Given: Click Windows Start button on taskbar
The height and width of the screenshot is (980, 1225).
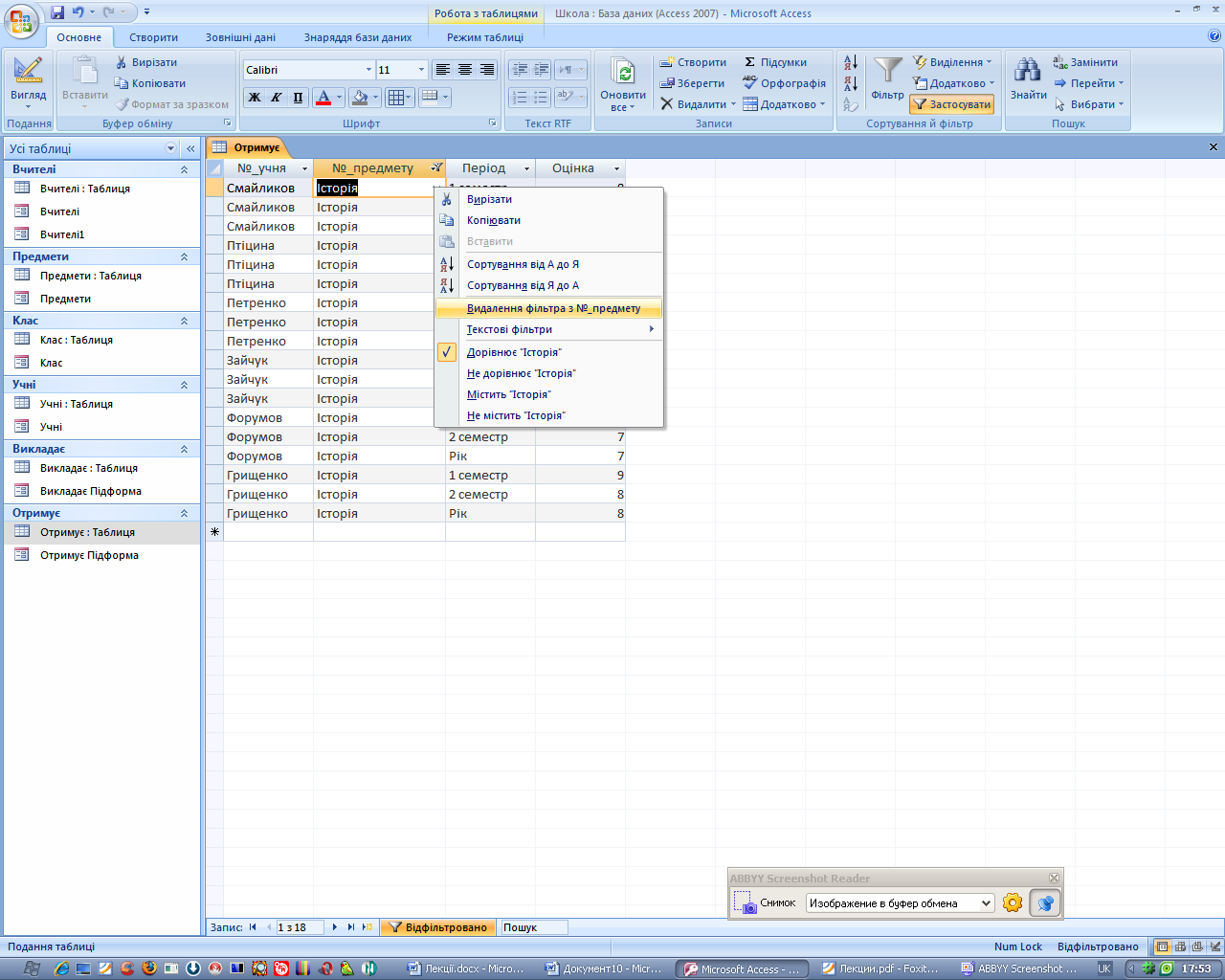Looking at the screenshot, I should click(x=32, y=969).
